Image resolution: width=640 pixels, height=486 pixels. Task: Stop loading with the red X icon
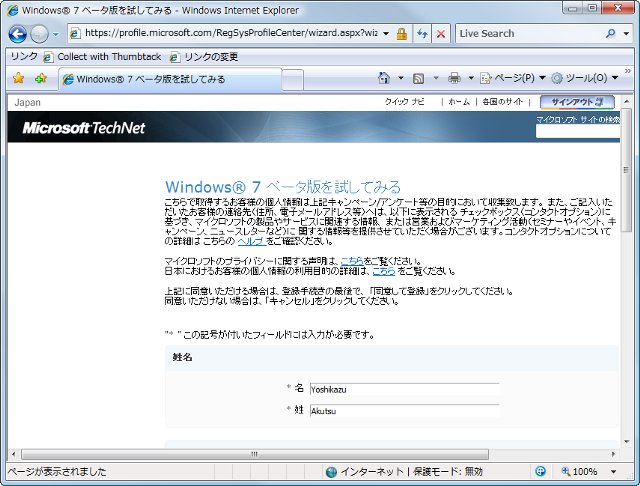(x=441, y=34)
